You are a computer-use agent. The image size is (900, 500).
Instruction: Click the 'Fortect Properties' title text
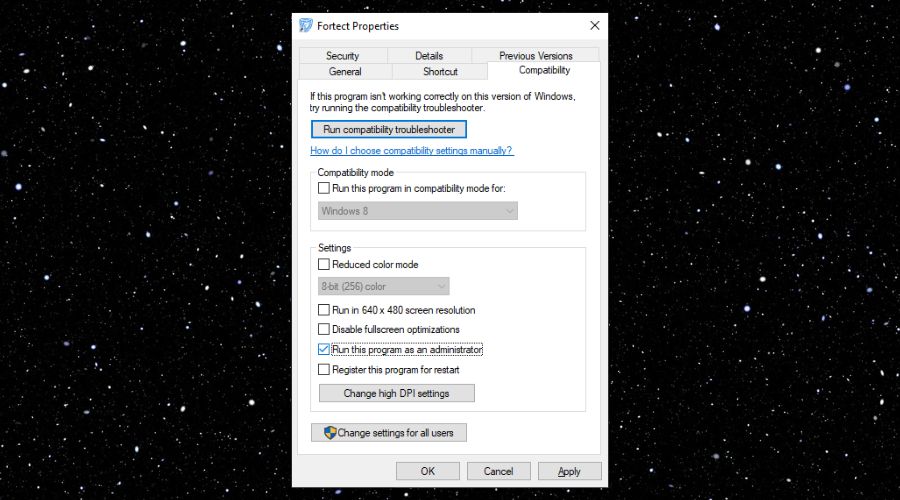point(358,26)
